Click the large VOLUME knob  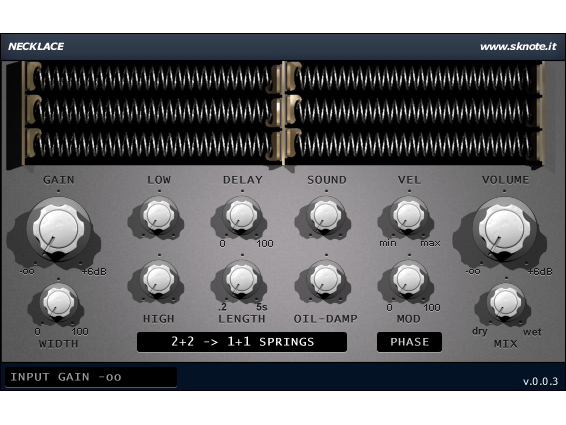coord(505,228)
